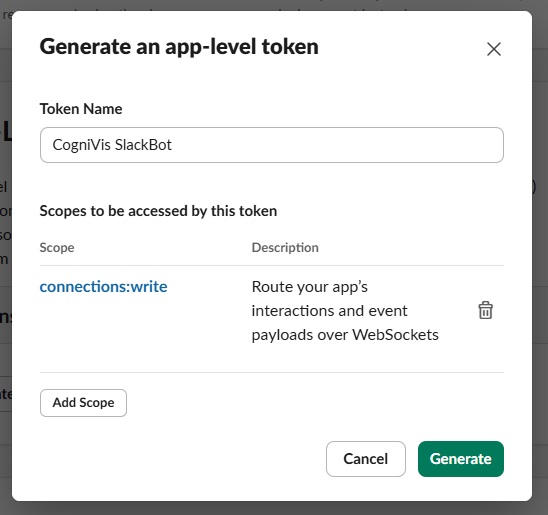548x515 pixels.
Task: Cancel the token generation
Action: (x=366, y=459)
